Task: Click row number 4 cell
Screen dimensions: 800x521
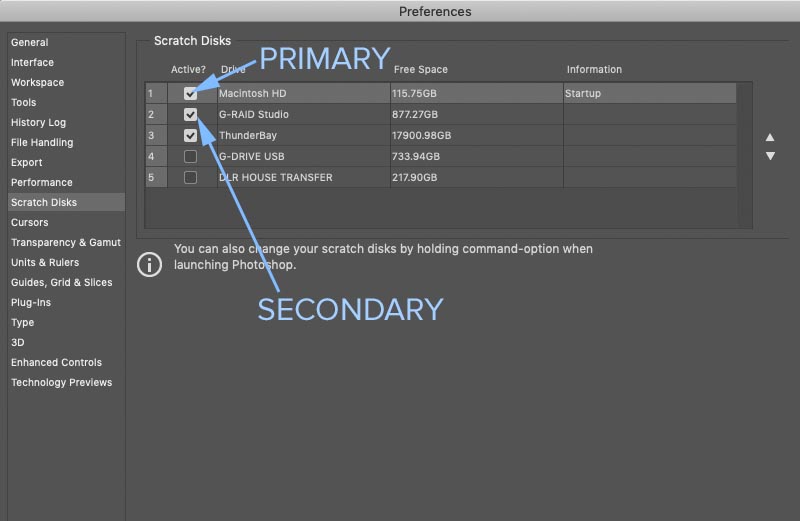Action: 156,156
